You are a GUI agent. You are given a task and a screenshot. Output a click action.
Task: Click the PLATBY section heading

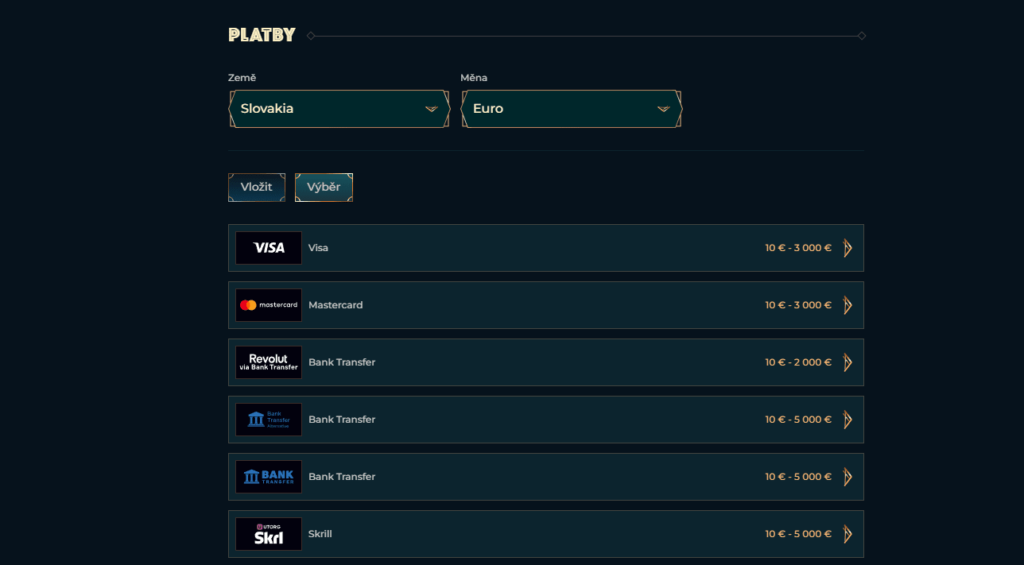pyautogui.click(x=262, y=35)
